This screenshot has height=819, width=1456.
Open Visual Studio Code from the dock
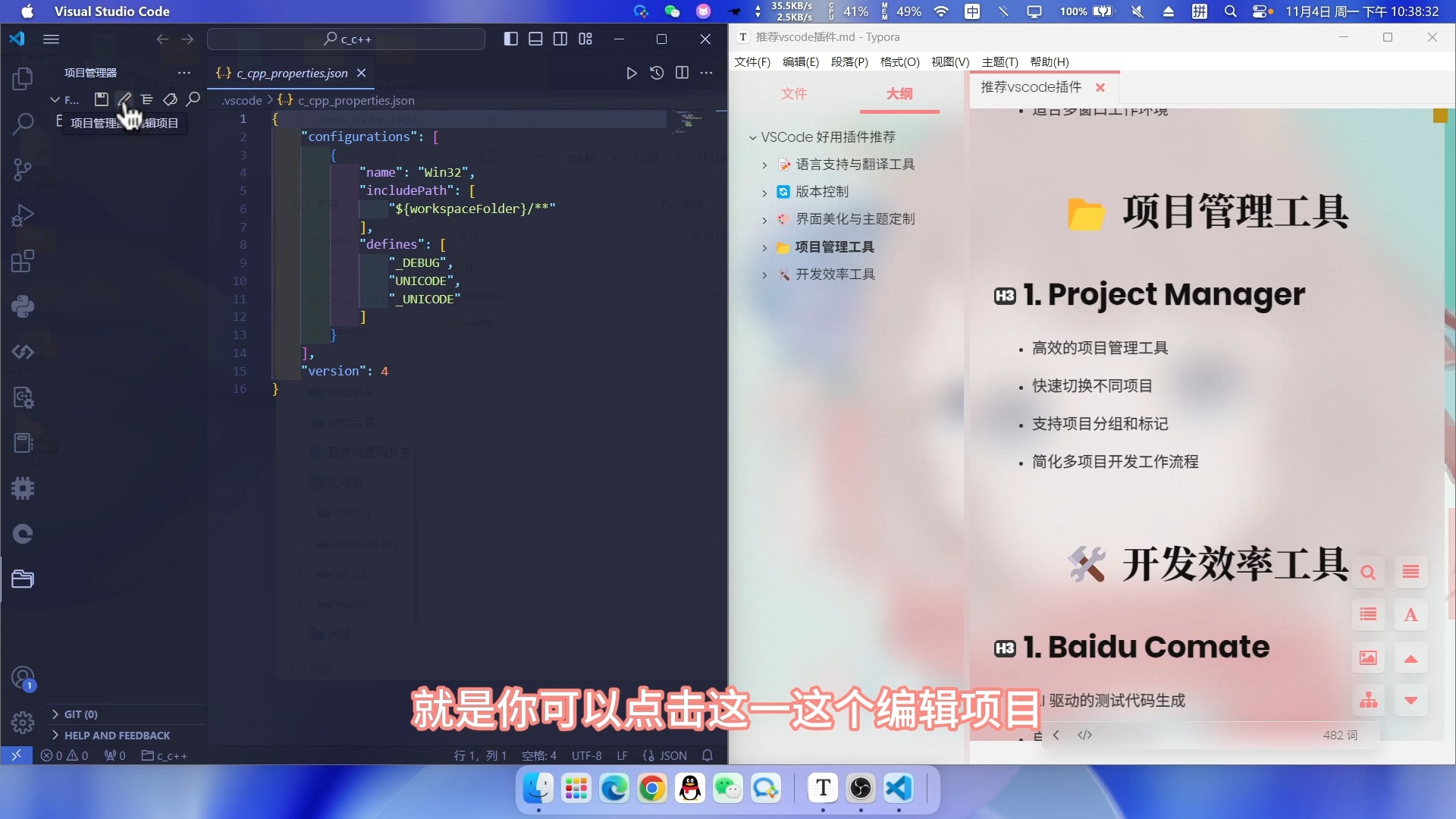point(899,789)
